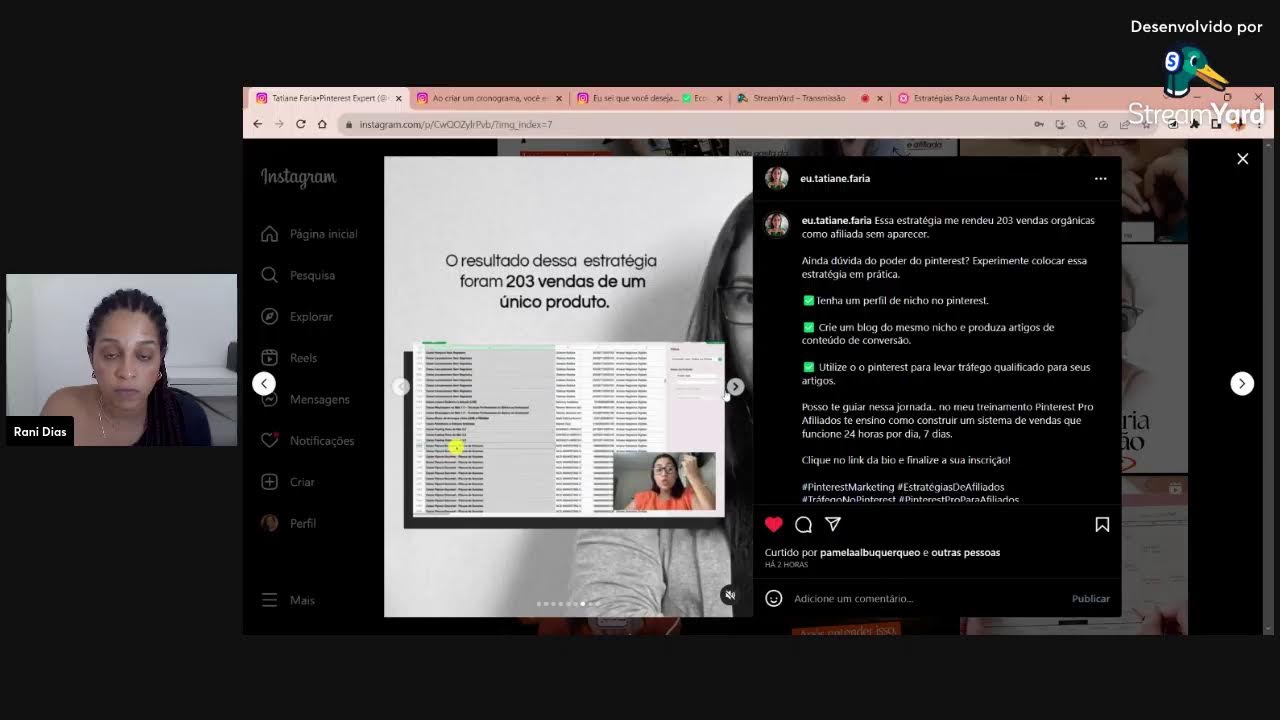This screenshot has width=1280, height=720.
Task: Open Pesquisa search in sidebar
Action: 298,275
